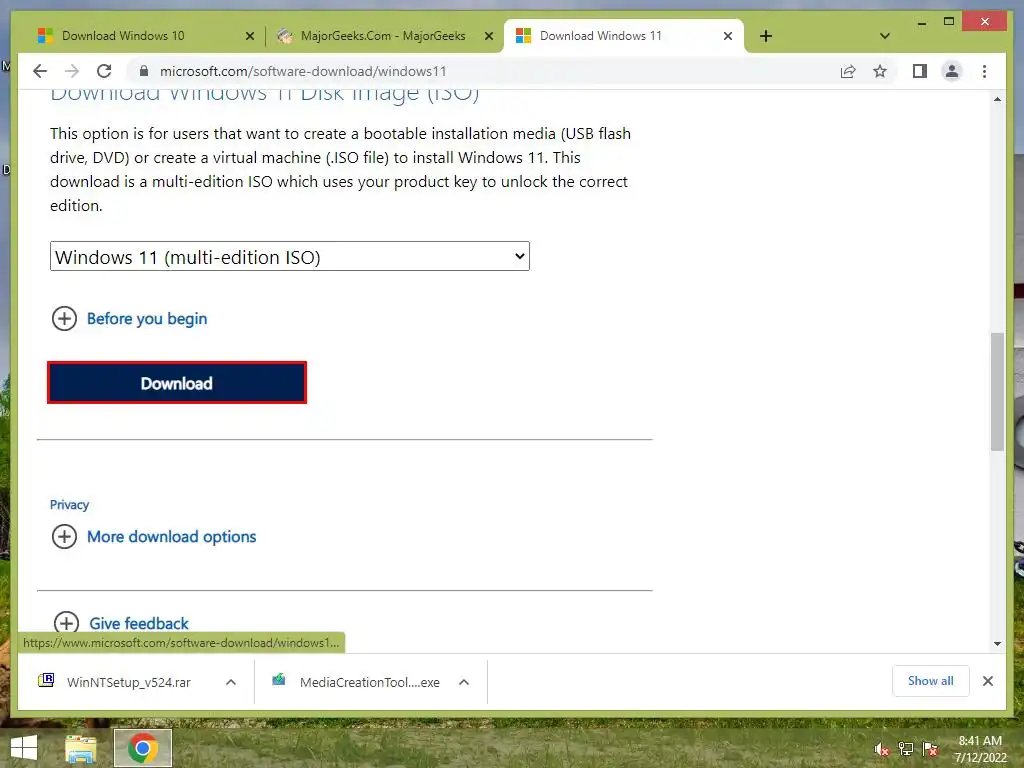Open the browser side panel
The width and height of the screenshot is (1024, 768).
click(x=920, y=71)
